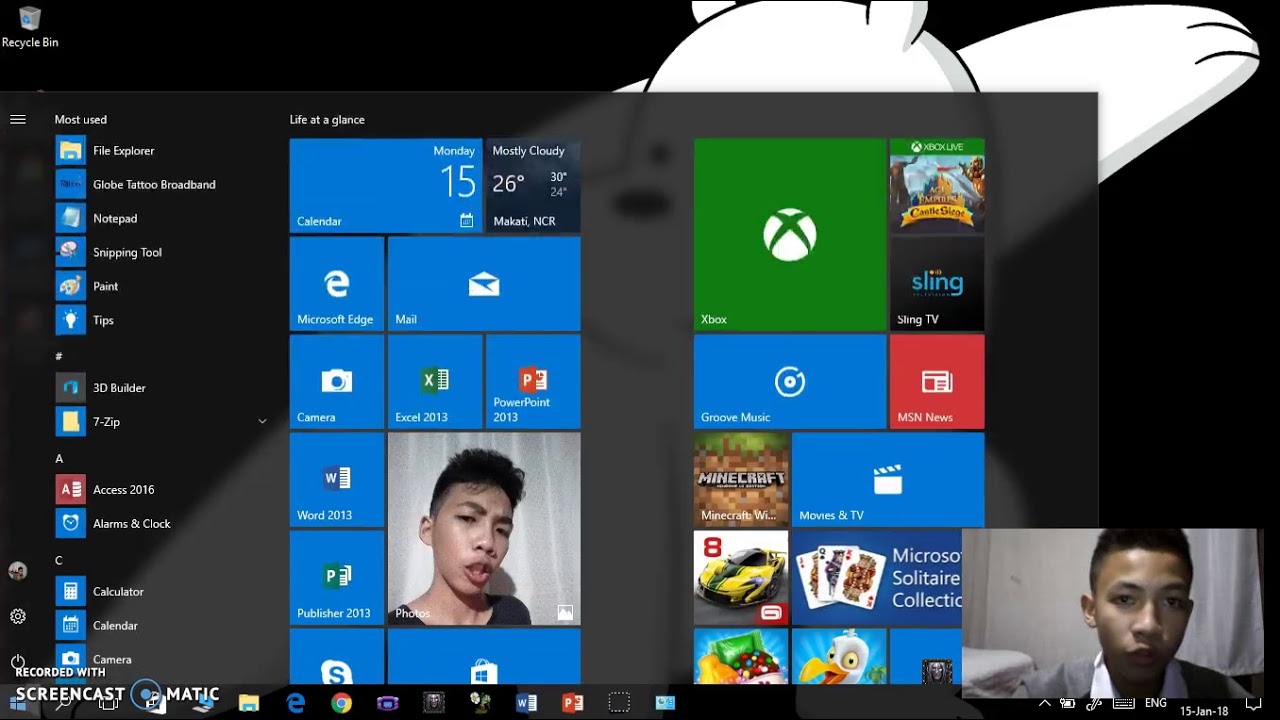Show hidden system tray icons chevron
This screenshot has width=1280, height=720.
(x=1045, y=703)
